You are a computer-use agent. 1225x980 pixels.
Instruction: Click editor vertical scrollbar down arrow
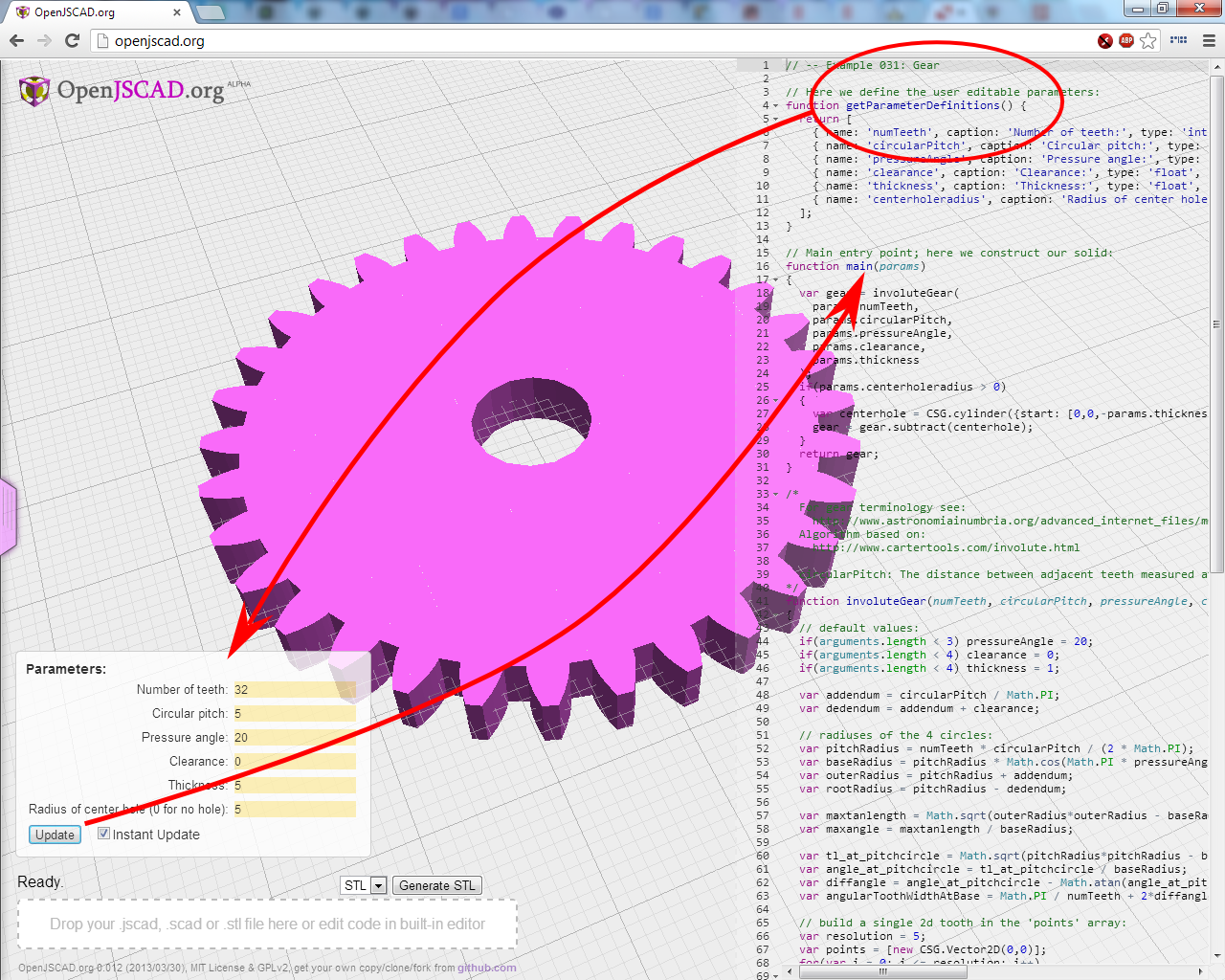click(1217, 956)
